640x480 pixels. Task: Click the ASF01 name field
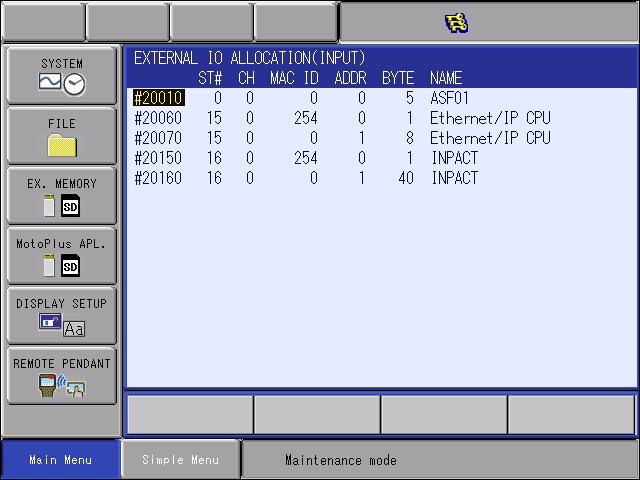pos(449,98)
